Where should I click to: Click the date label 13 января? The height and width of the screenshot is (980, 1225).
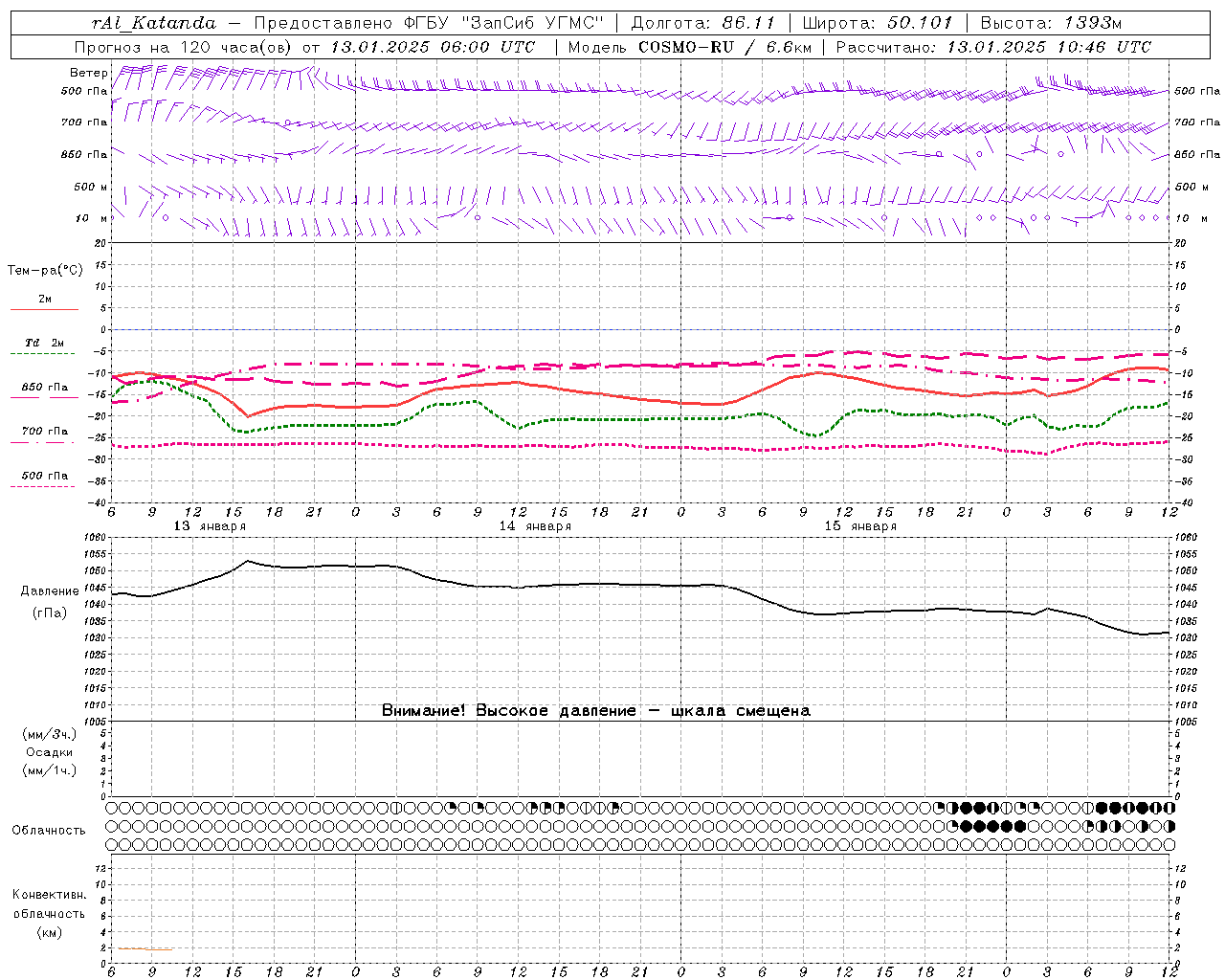[210, 526]
